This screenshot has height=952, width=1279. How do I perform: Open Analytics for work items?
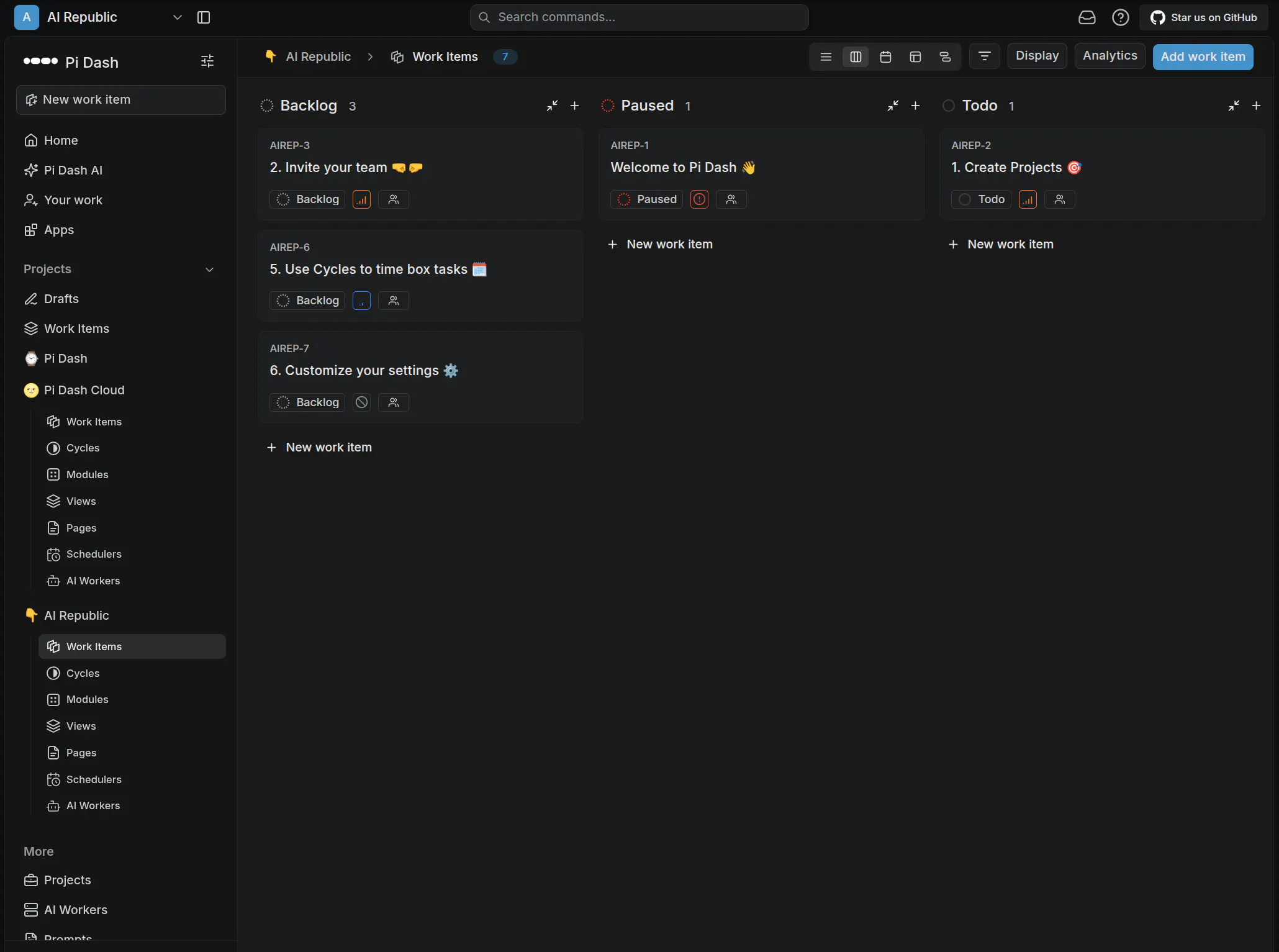pyautogui.click(x=1110, y=56)
